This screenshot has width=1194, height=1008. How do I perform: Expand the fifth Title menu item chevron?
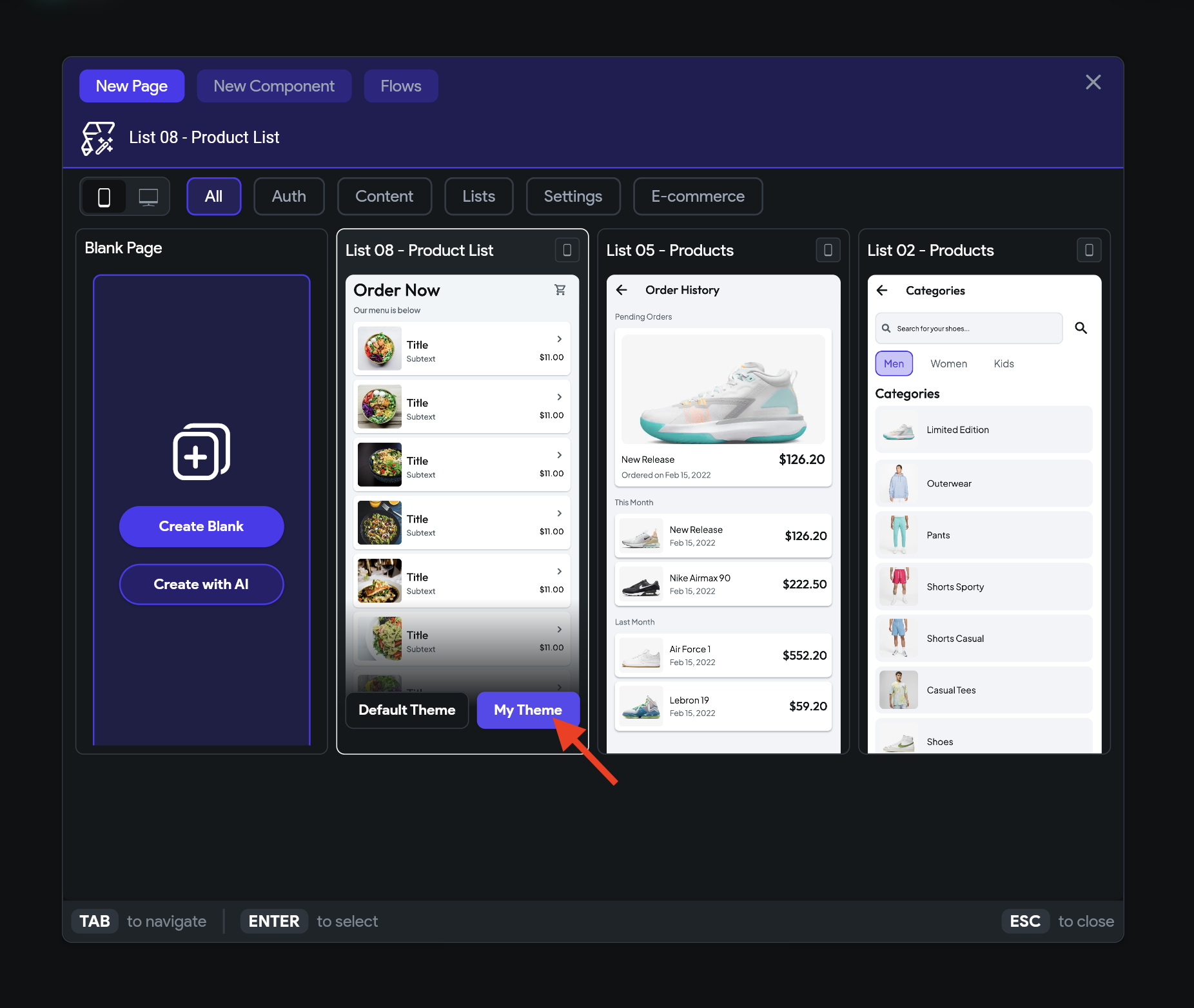(560, 571)
